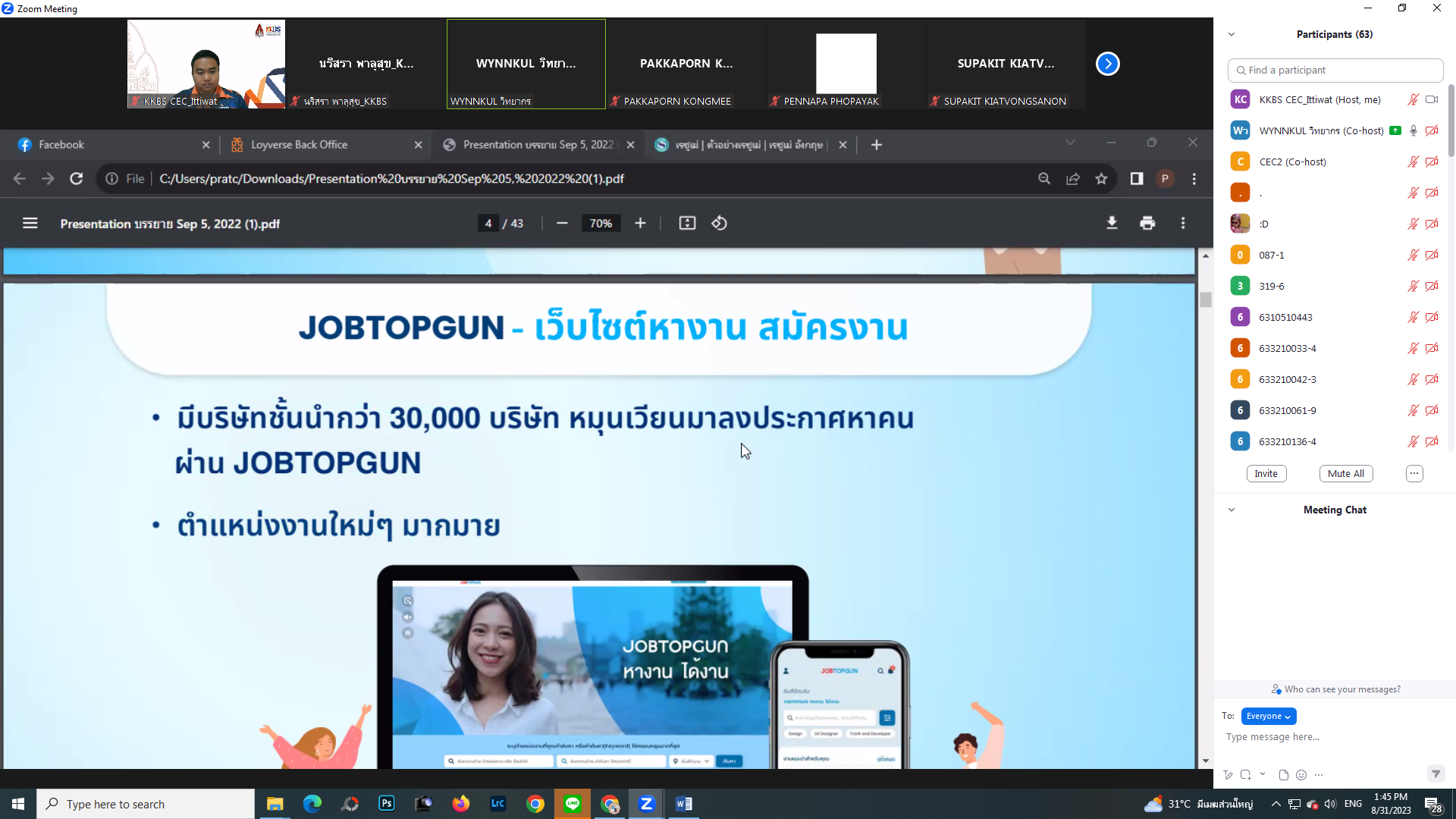Open the browser zoom magnifier icon
The image size is (1456, 819).
pyautogui.click(x=1044, y=178)
